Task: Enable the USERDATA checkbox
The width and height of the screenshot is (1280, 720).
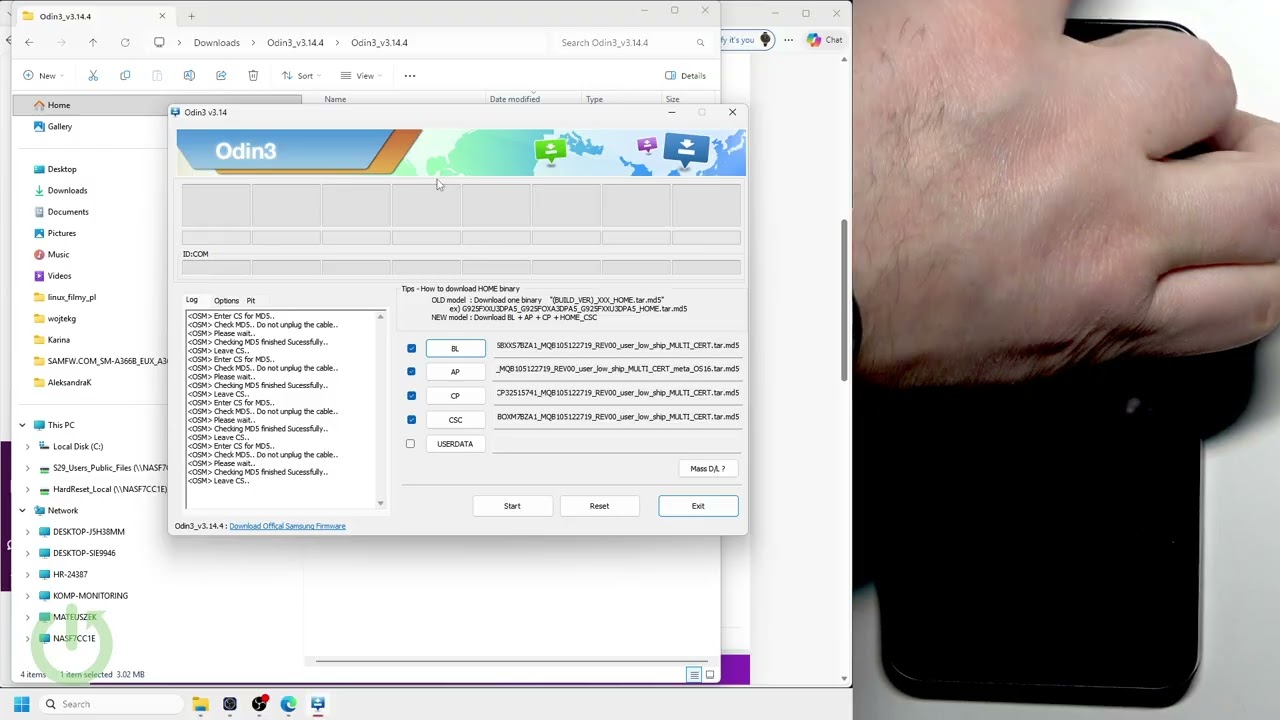Action: tap(410, 444)
